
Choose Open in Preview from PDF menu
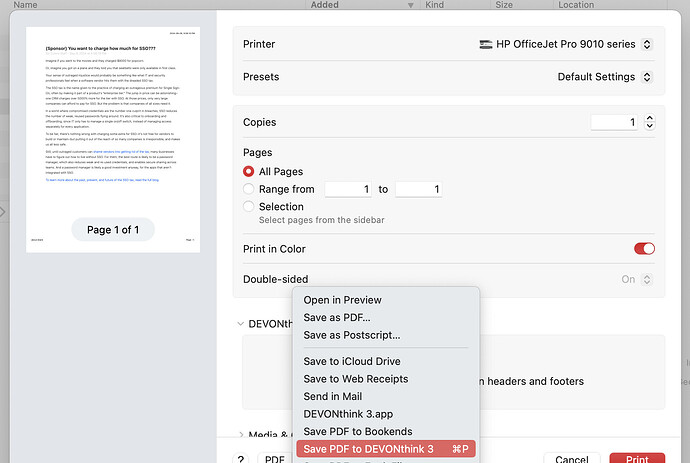[342, 300]
